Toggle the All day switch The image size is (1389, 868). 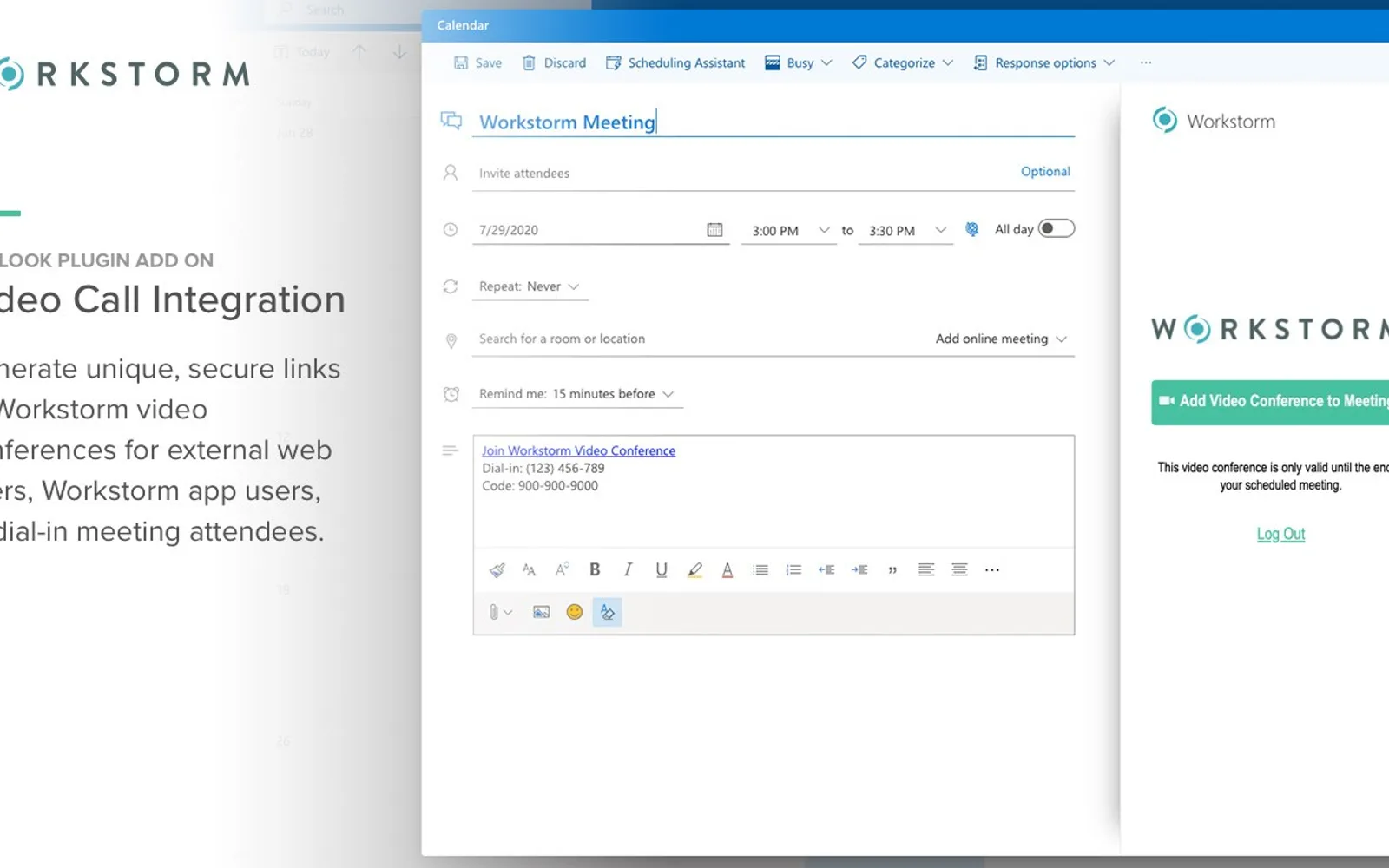pyautogui.click(x=1057, y=228)
